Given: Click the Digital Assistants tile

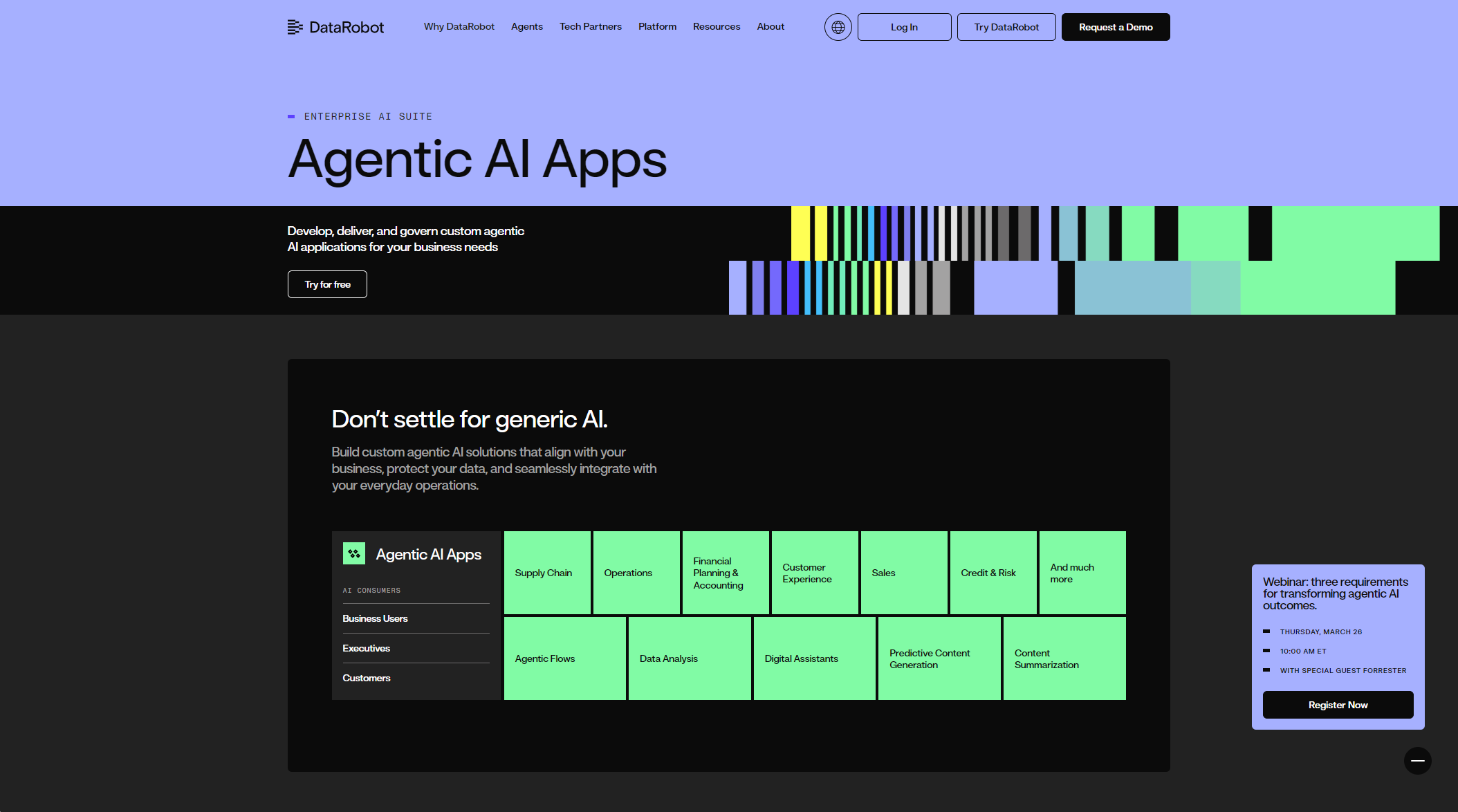Looking at the screenshot, I should pos(814,658).
